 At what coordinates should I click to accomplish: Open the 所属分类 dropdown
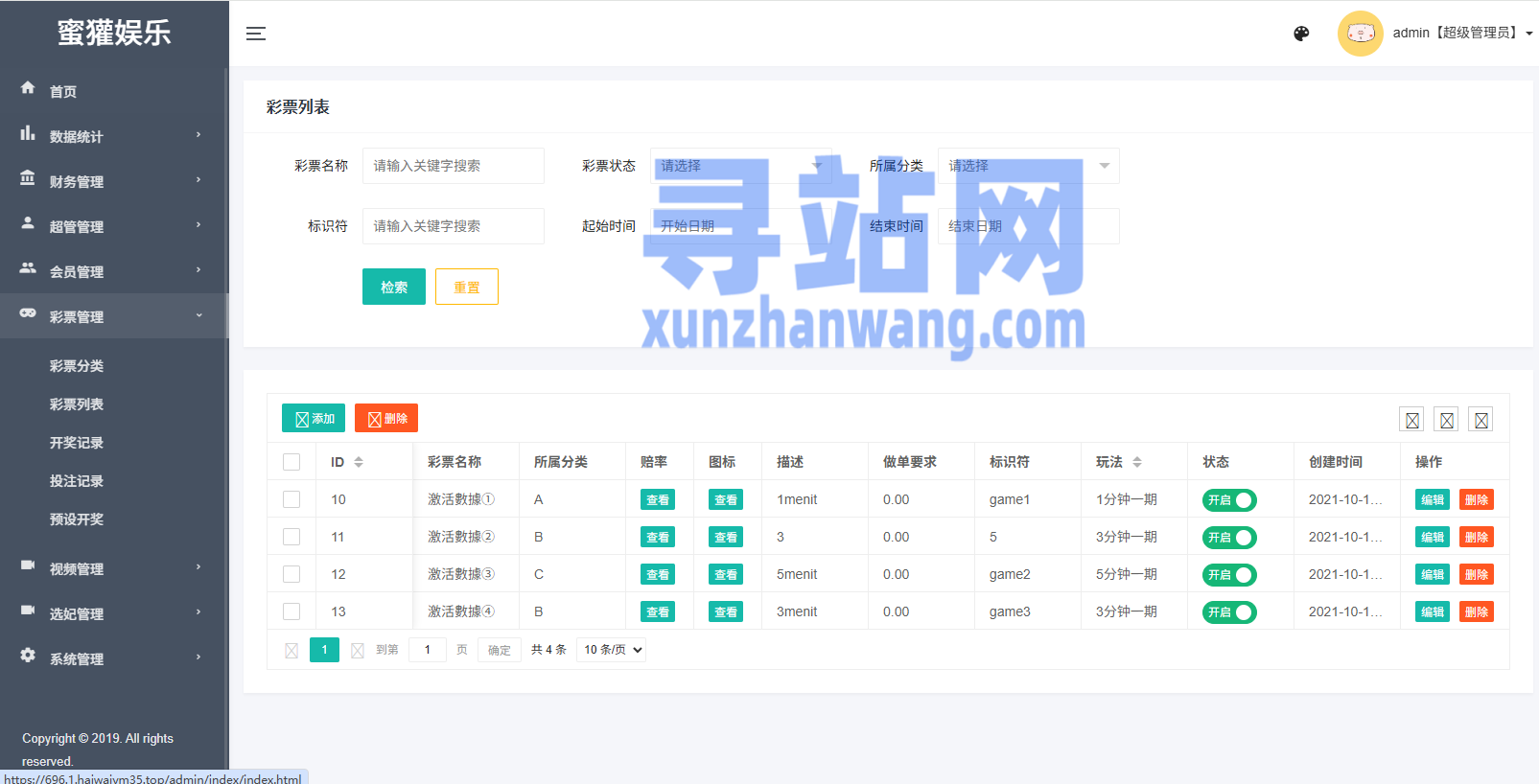(1028, 166)
